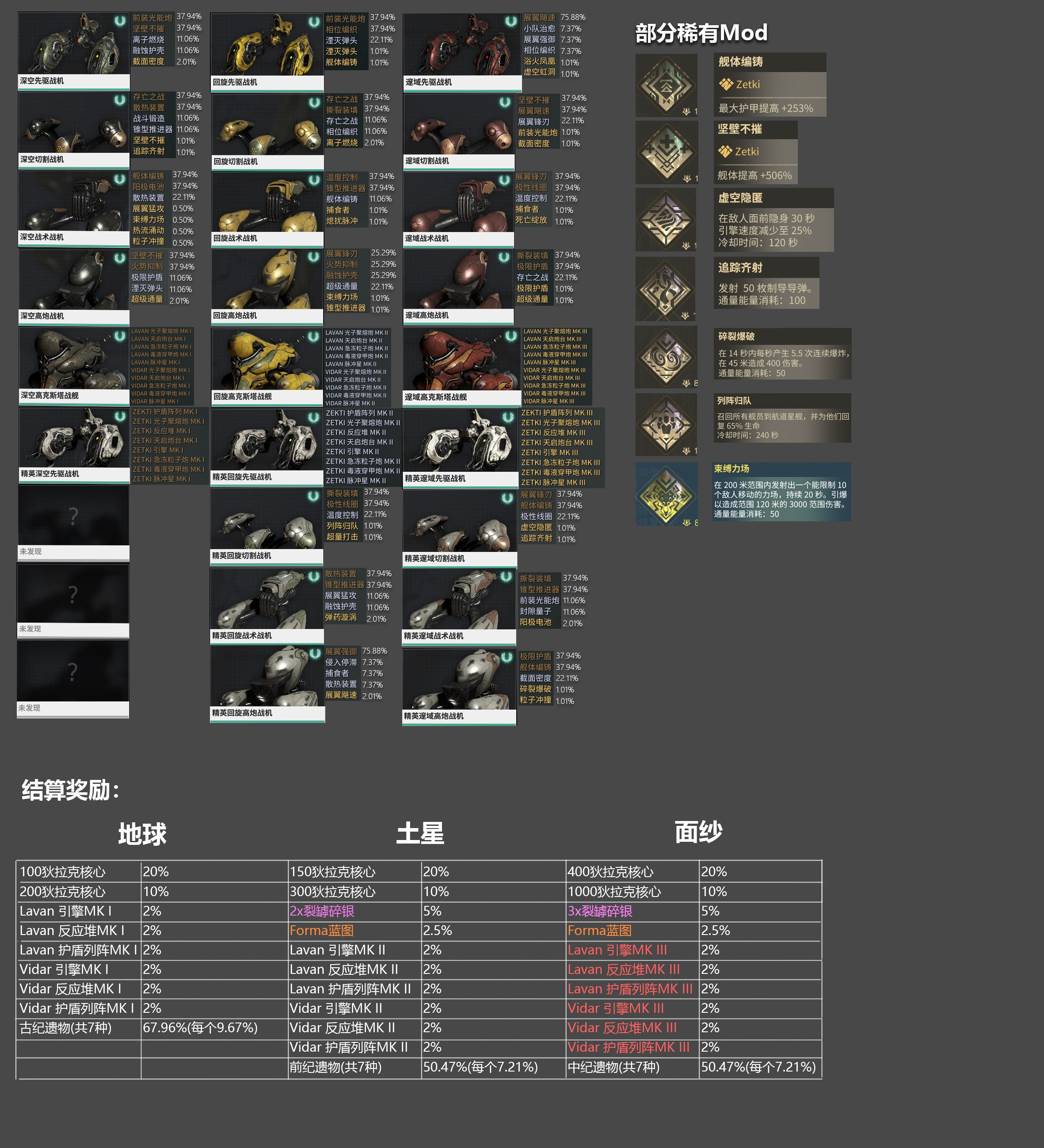Click the faction emblem on 深空先驱战机 image
1044x1148 pixels.
[x=120, y=21]
